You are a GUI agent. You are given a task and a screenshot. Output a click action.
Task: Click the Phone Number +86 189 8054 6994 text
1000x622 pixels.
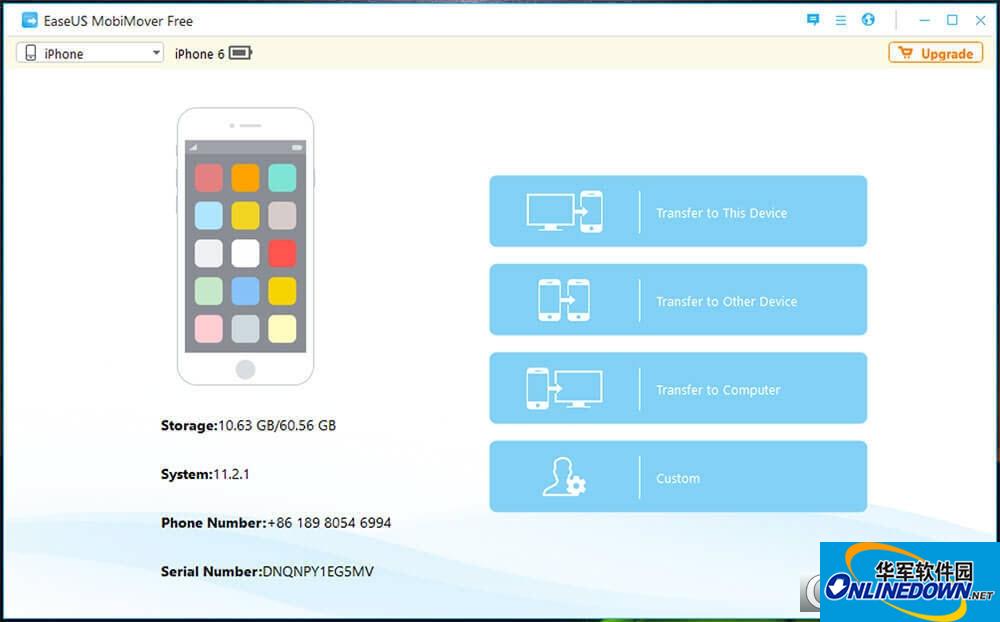pos(276,523)
